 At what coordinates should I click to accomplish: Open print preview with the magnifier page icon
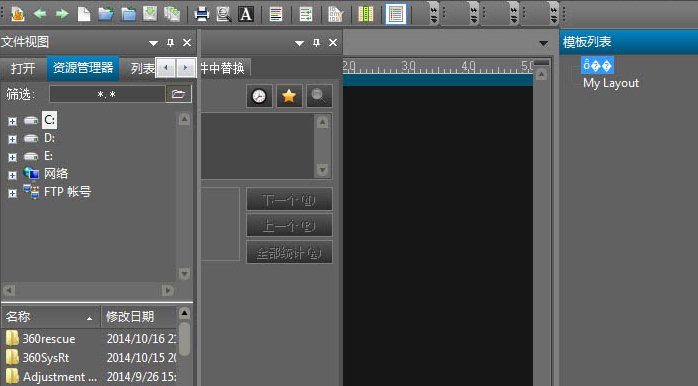tap(223, 14)
